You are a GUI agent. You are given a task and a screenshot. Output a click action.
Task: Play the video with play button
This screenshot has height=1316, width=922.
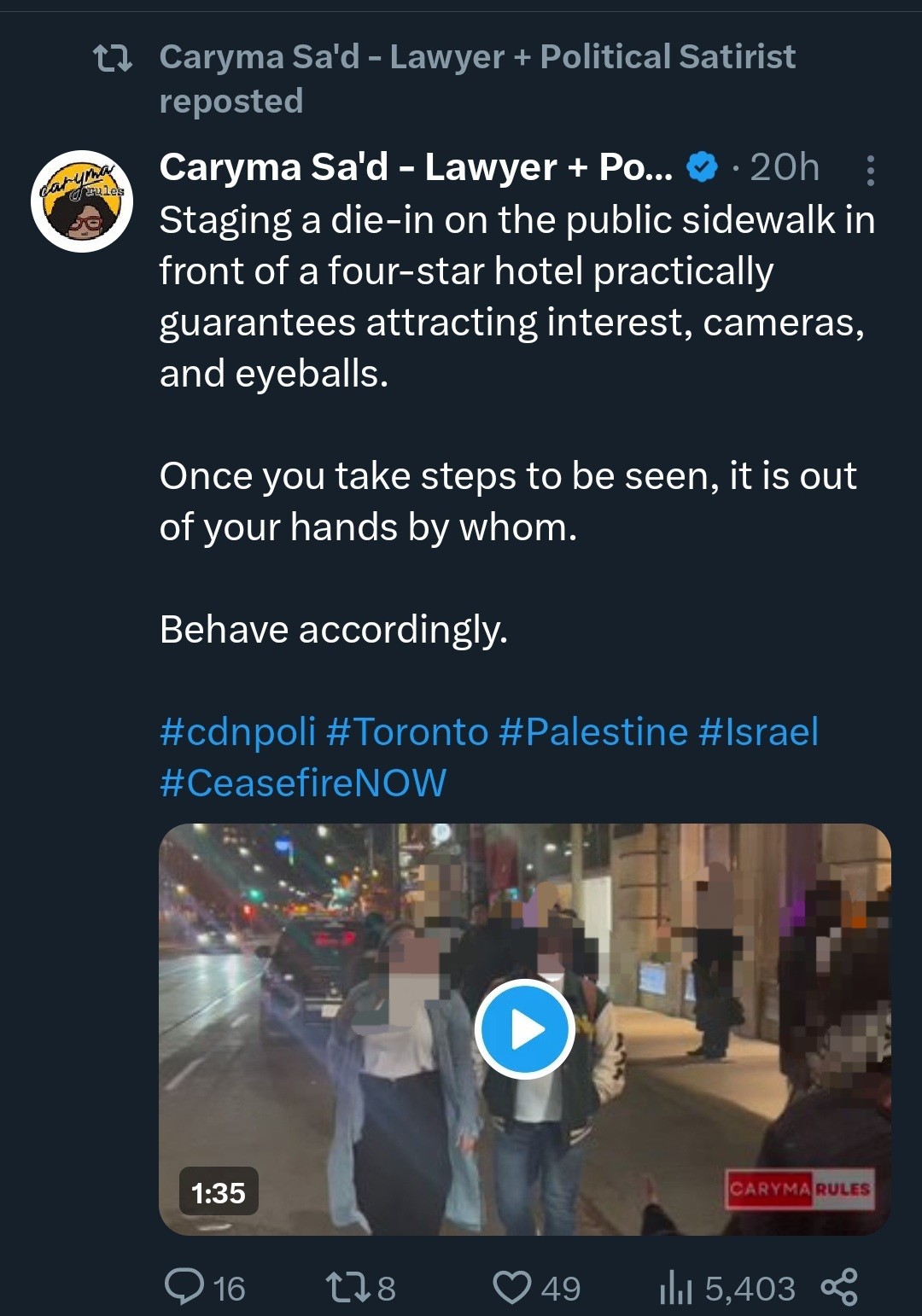(524, 1029)
